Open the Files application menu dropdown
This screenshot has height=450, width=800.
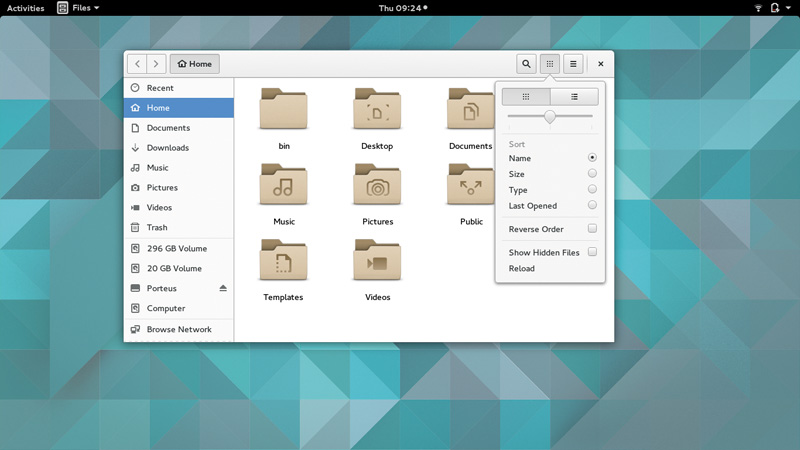78,8
